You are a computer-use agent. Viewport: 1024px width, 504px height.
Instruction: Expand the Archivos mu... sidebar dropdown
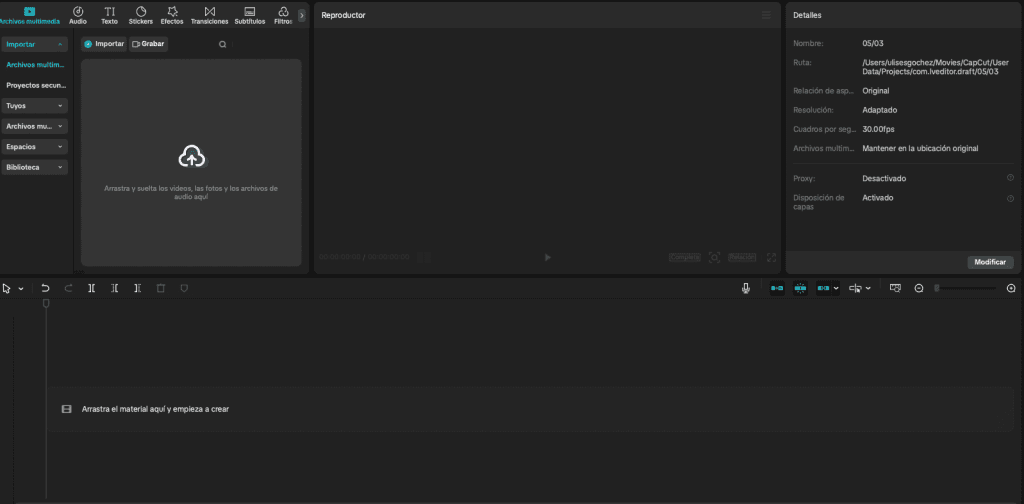[x=34, y=126]
